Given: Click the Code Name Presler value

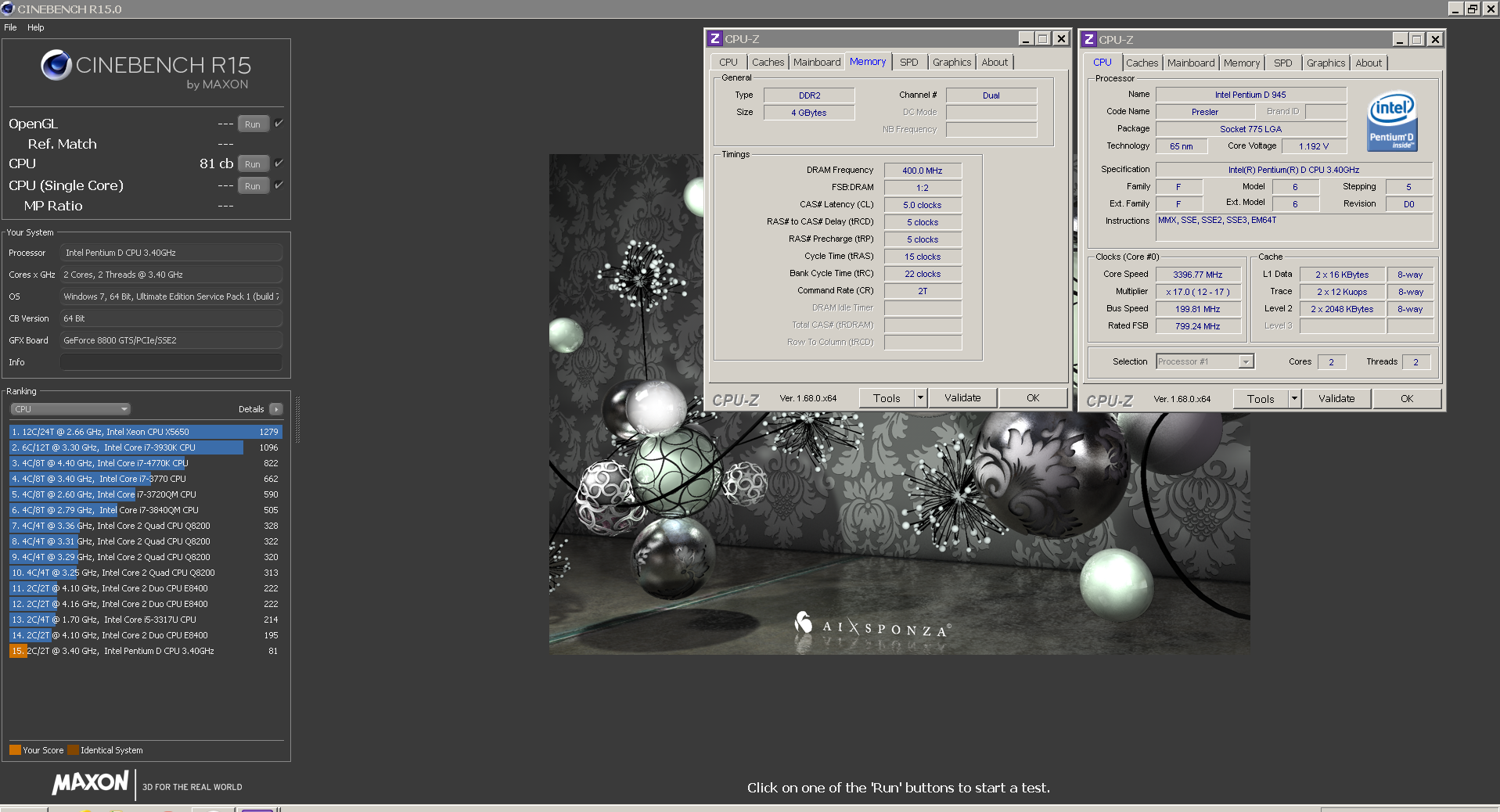Looking at the screenshot, I should [x=1205, y=112].
